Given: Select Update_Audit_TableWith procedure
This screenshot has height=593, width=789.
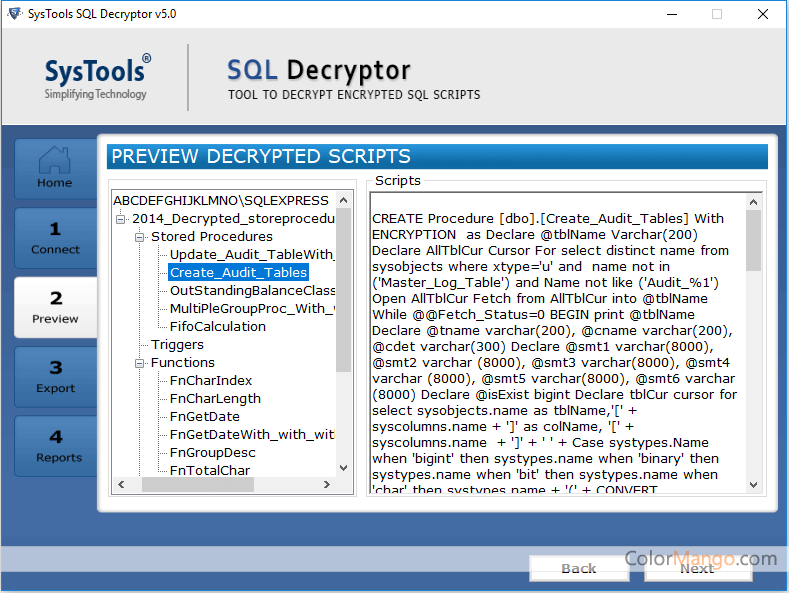Looking at the screenshot, I should coord(250,254).
